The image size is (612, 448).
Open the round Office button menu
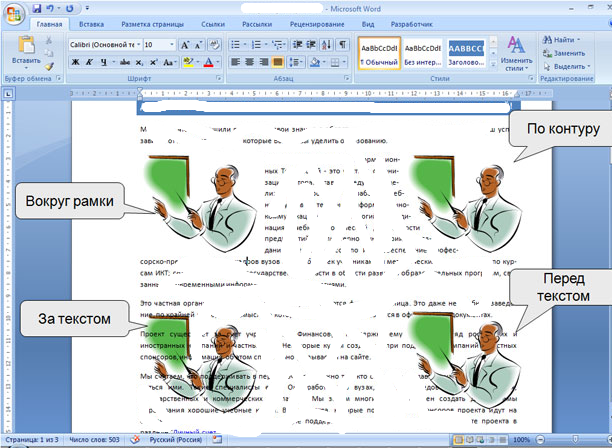[14, 15]
